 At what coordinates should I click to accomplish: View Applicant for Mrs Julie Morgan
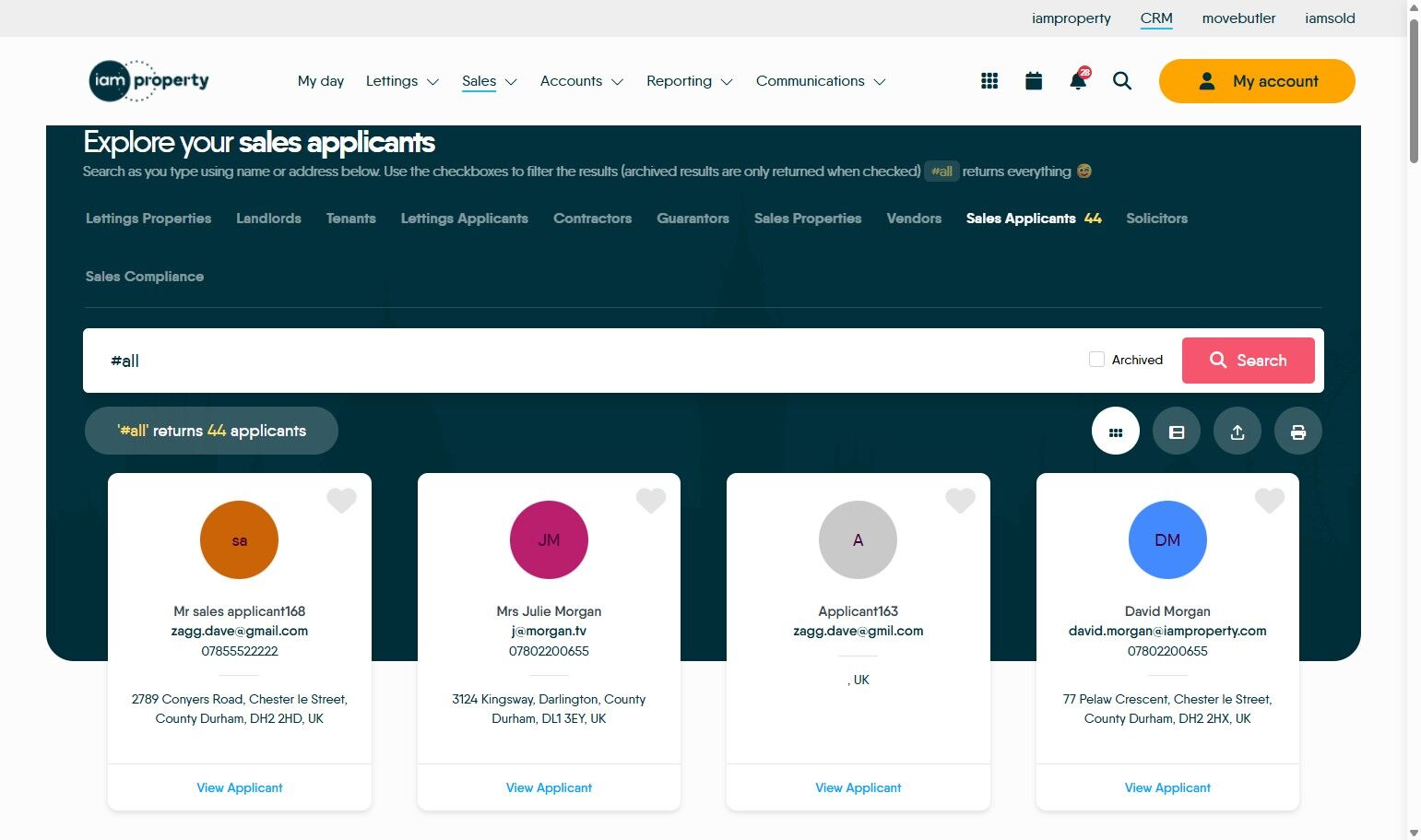pyautogui.click(x=549, y=787)
